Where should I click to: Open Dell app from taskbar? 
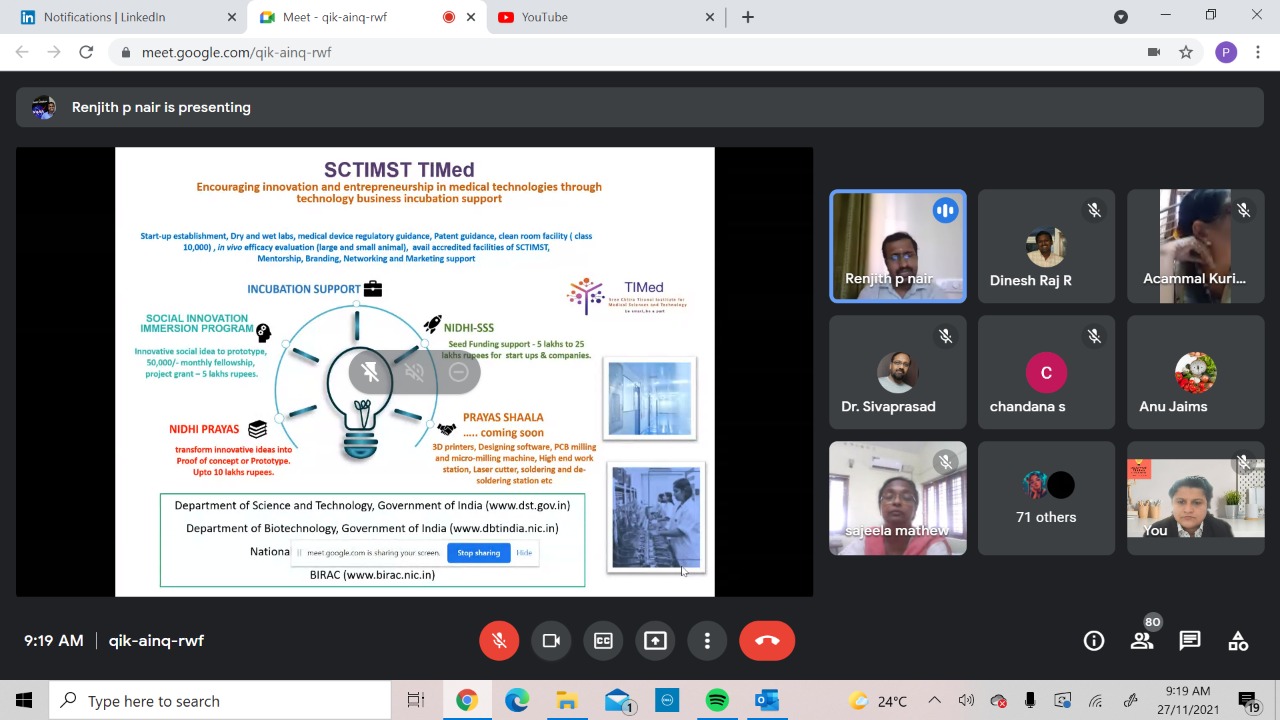(x=667, y=701)
